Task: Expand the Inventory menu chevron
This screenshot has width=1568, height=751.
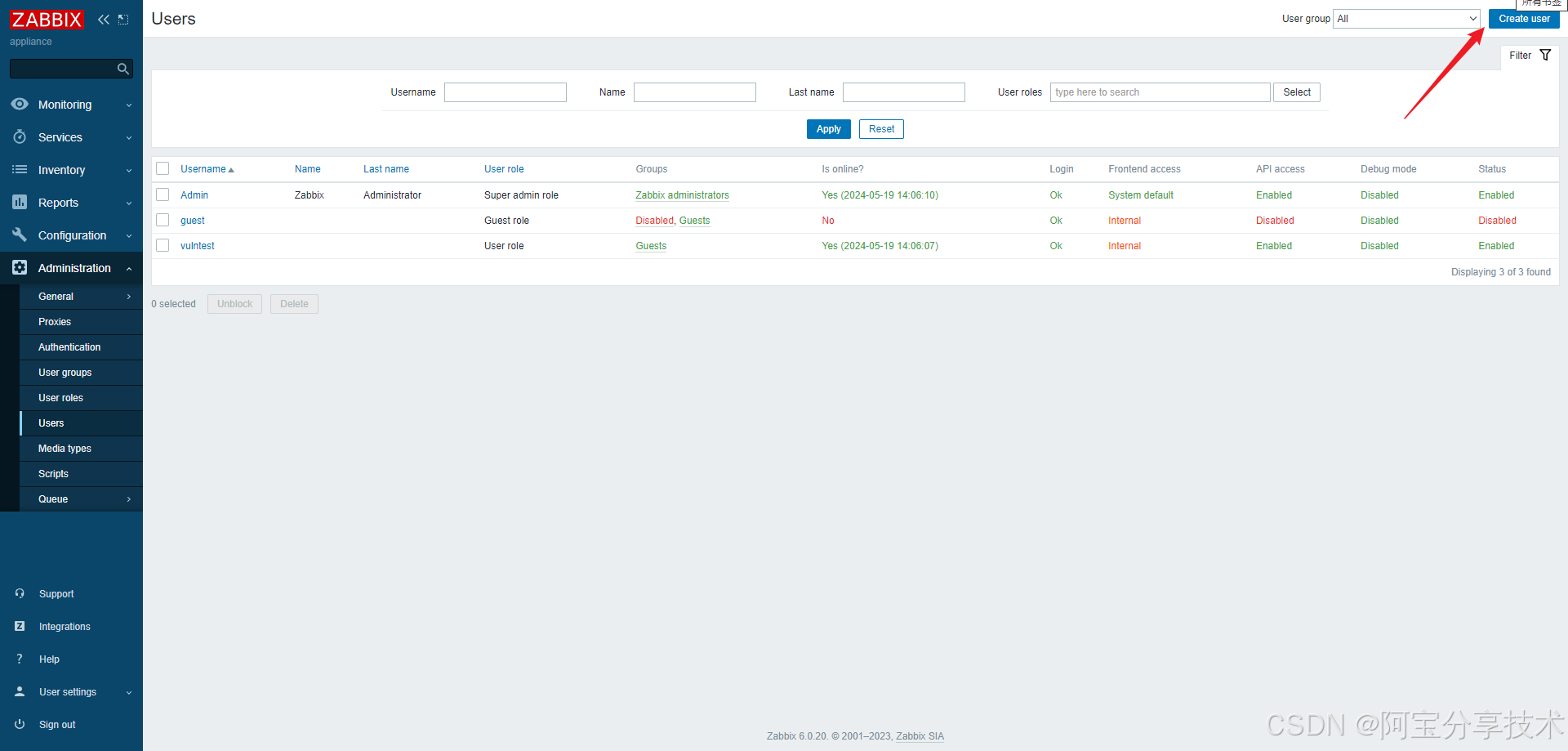Action: tap(129, 171)
